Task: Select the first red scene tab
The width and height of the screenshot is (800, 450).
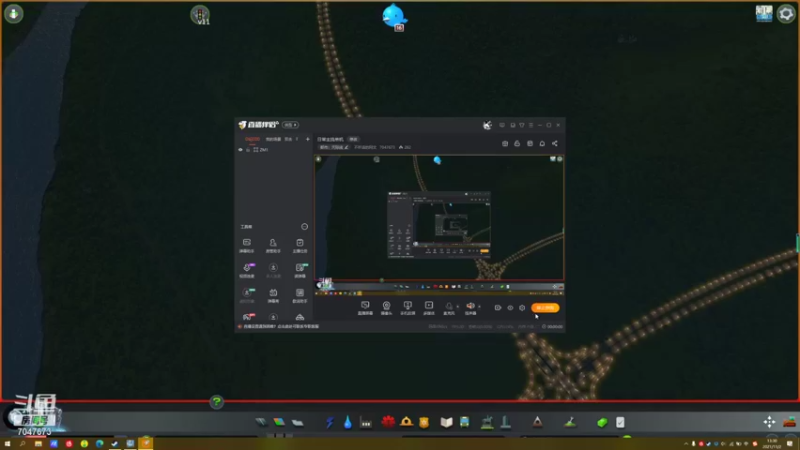Action: coord(252,139)
